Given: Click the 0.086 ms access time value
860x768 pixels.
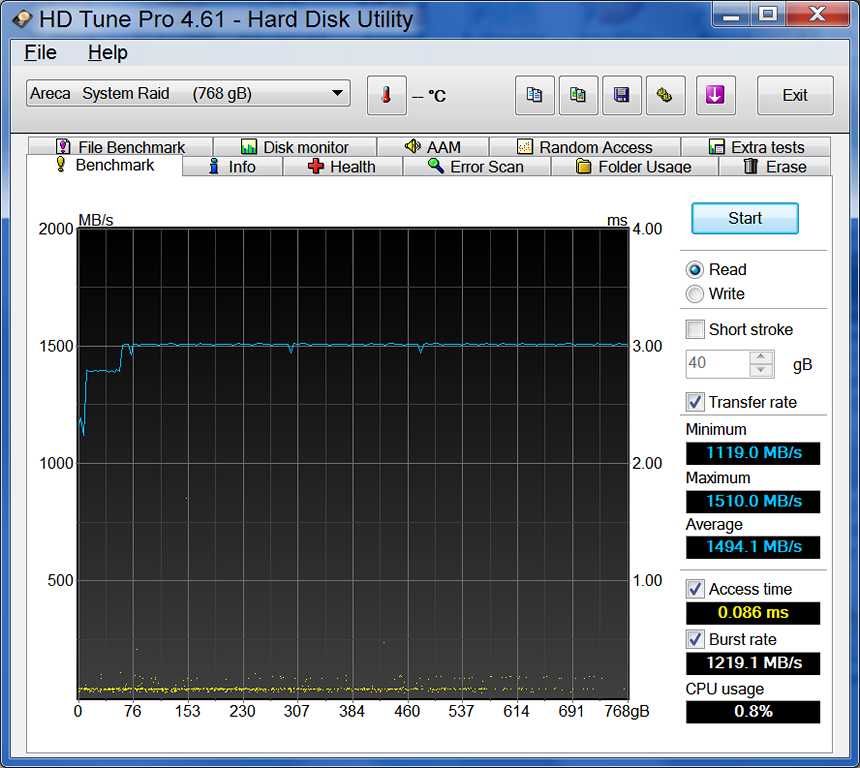Looking at the screenshot, I should pos(753,613).
